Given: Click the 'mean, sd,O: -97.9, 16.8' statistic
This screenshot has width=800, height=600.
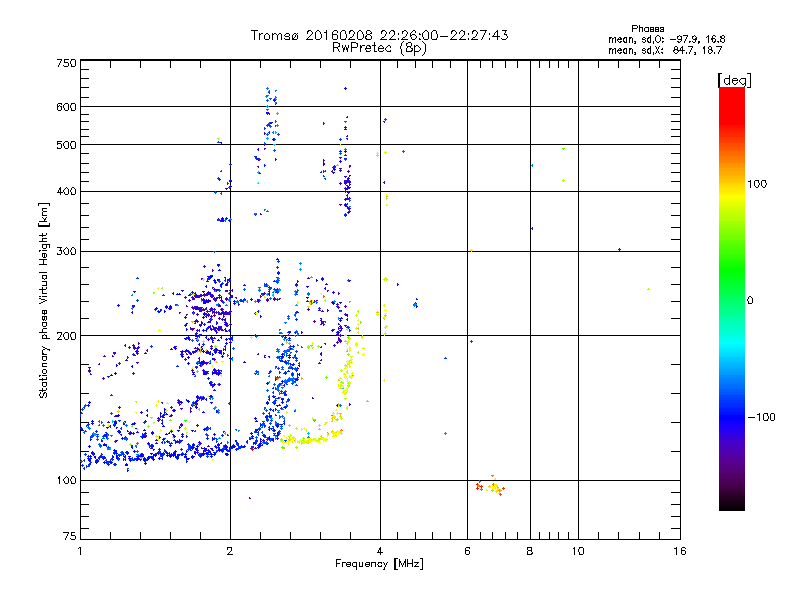Looking at the screenshot, I should tap(666, 39).
